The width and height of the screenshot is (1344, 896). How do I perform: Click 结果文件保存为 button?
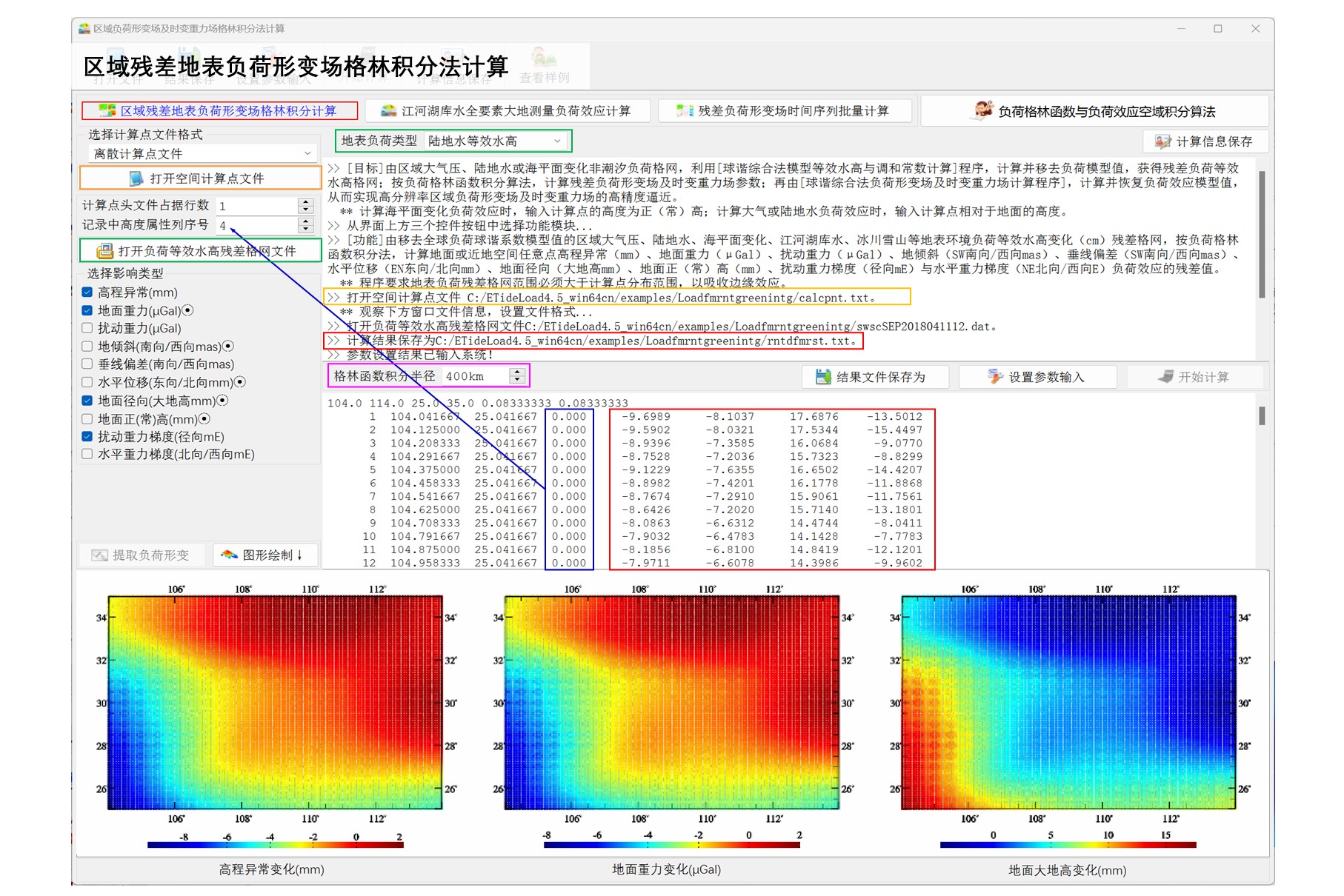pyautogui.click(x=875, y=377)
